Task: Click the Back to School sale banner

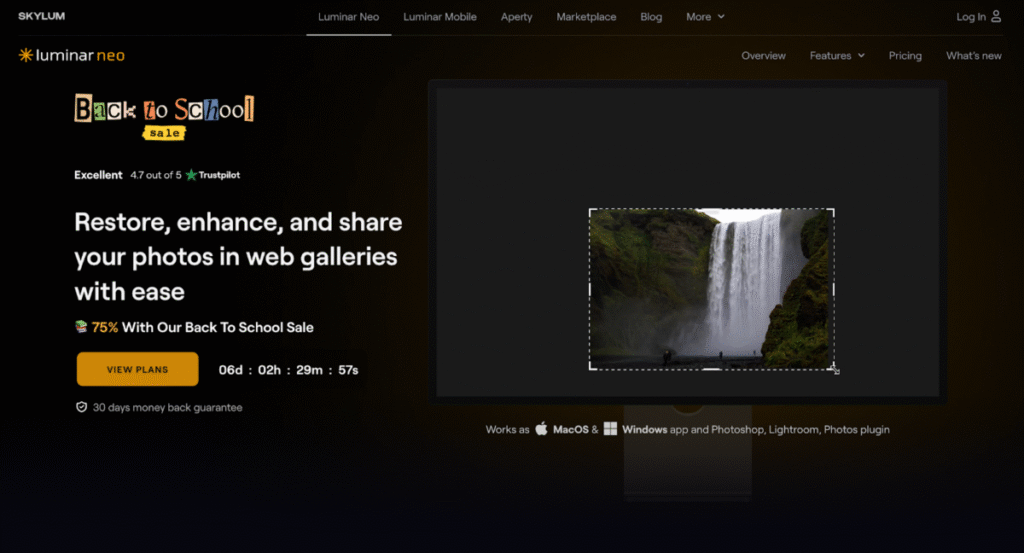Action: click(x=164, y=117)
